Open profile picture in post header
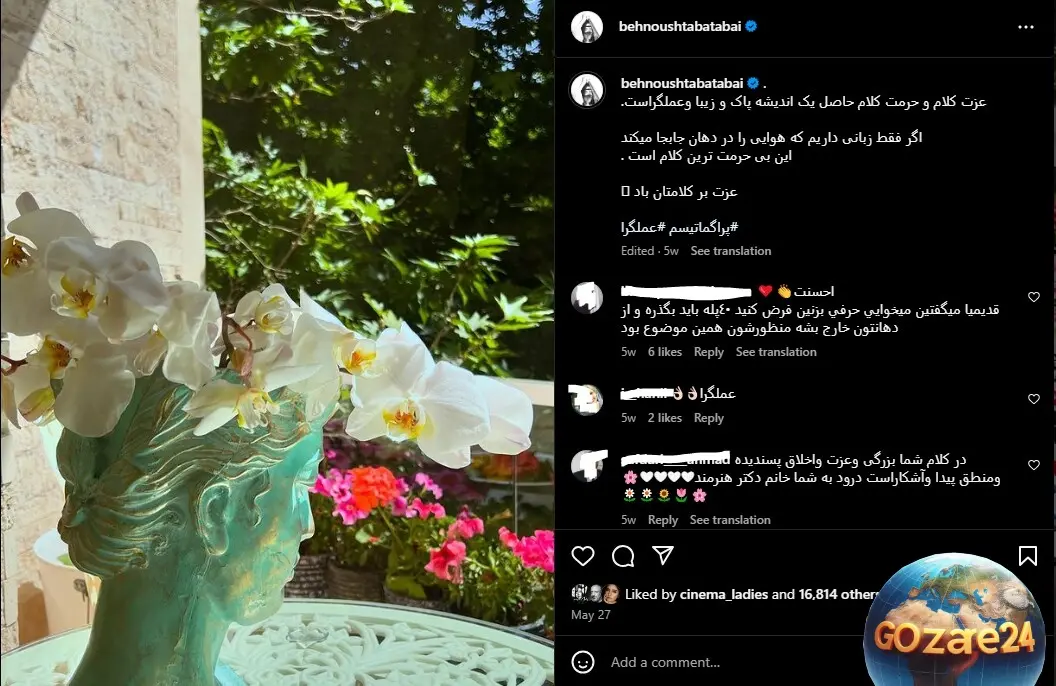Viewport: 1056px width, 686px height. (x=587, y=27)
